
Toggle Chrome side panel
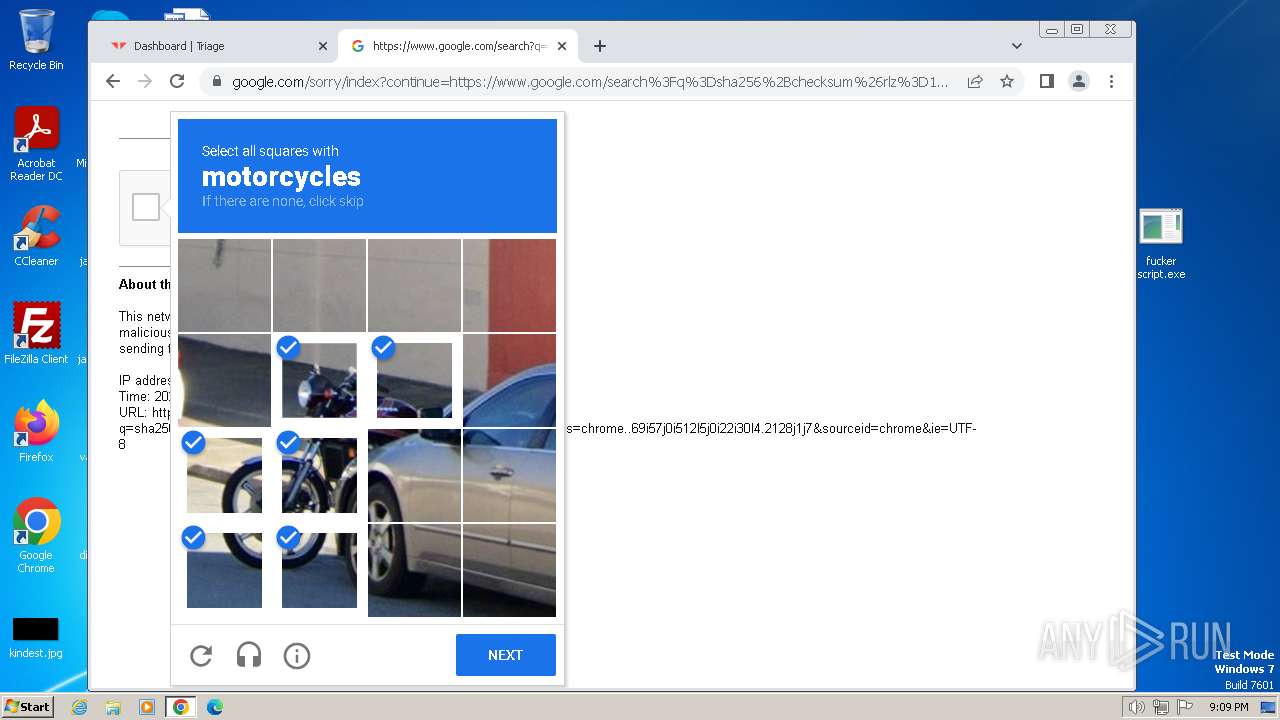pos(1047,82)
